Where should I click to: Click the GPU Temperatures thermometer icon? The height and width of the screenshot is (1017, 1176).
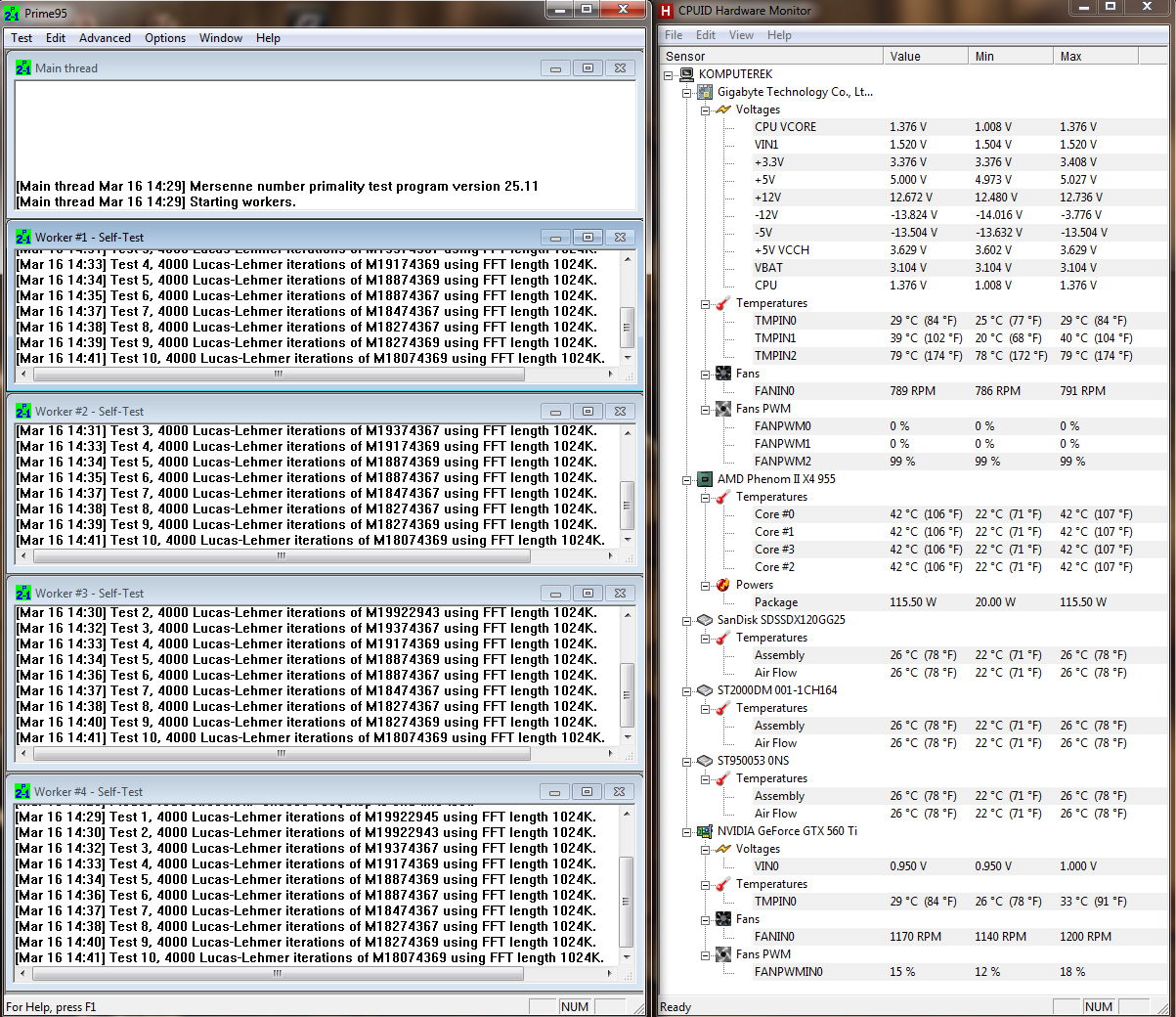tap(723, 884)
